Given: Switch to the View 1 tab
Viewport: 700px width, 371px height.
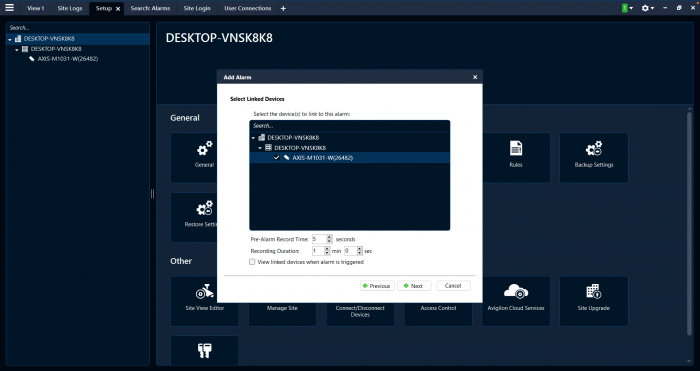Looking at the screenshot, I should pos(35,8).
